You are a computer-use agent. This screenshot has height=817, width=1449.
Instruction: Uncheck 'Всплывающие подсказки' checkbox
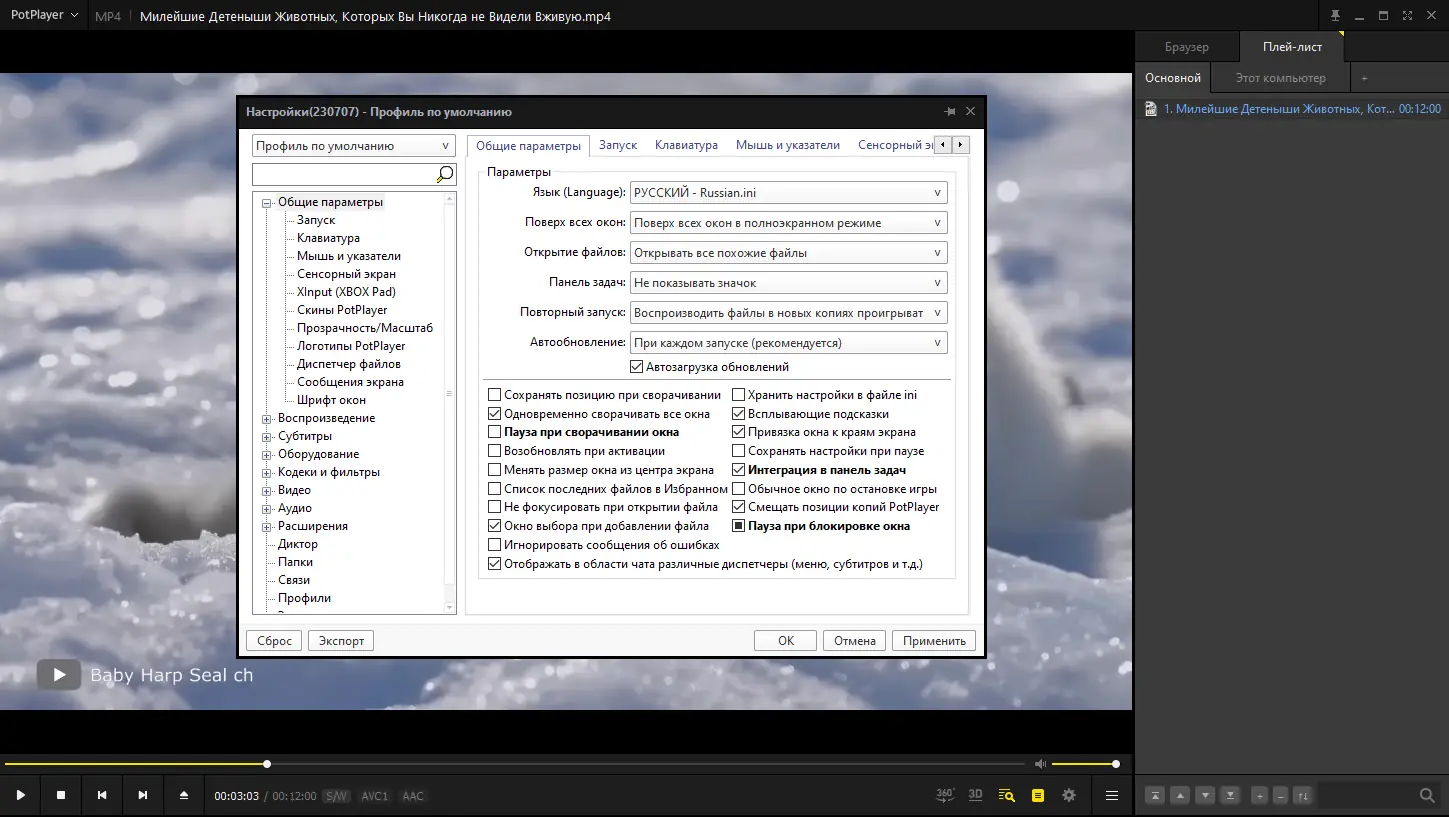739,414
